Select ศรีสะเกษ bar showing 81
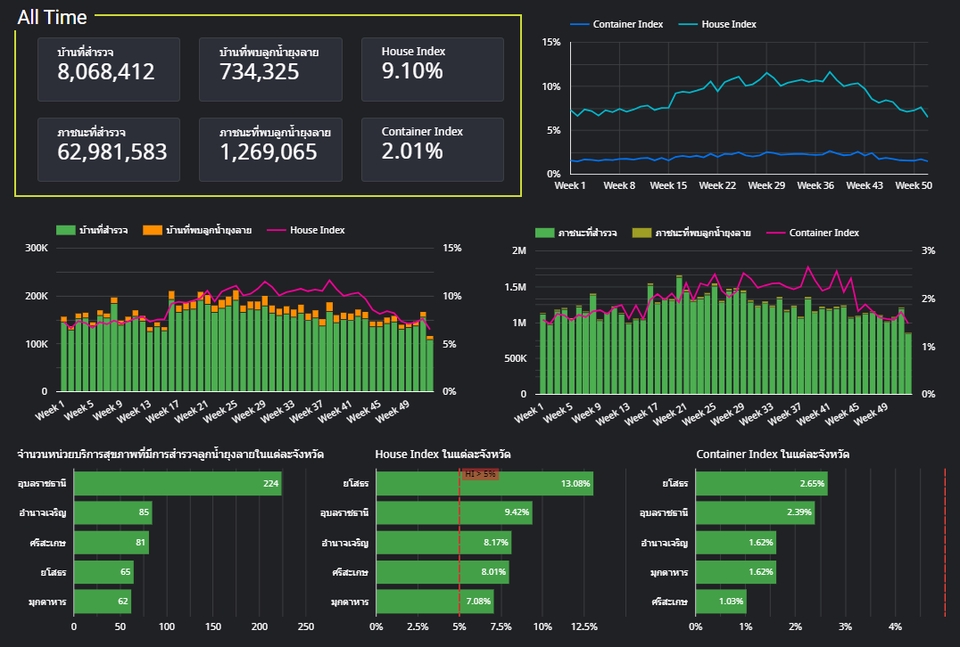The image size is (960, 647). pyautogui.click(x=111, y=542)
